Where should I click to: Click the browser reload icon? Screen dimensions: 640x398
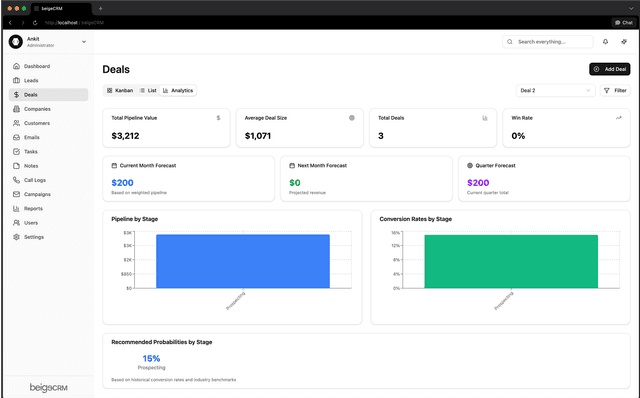(x=35, y=23)
